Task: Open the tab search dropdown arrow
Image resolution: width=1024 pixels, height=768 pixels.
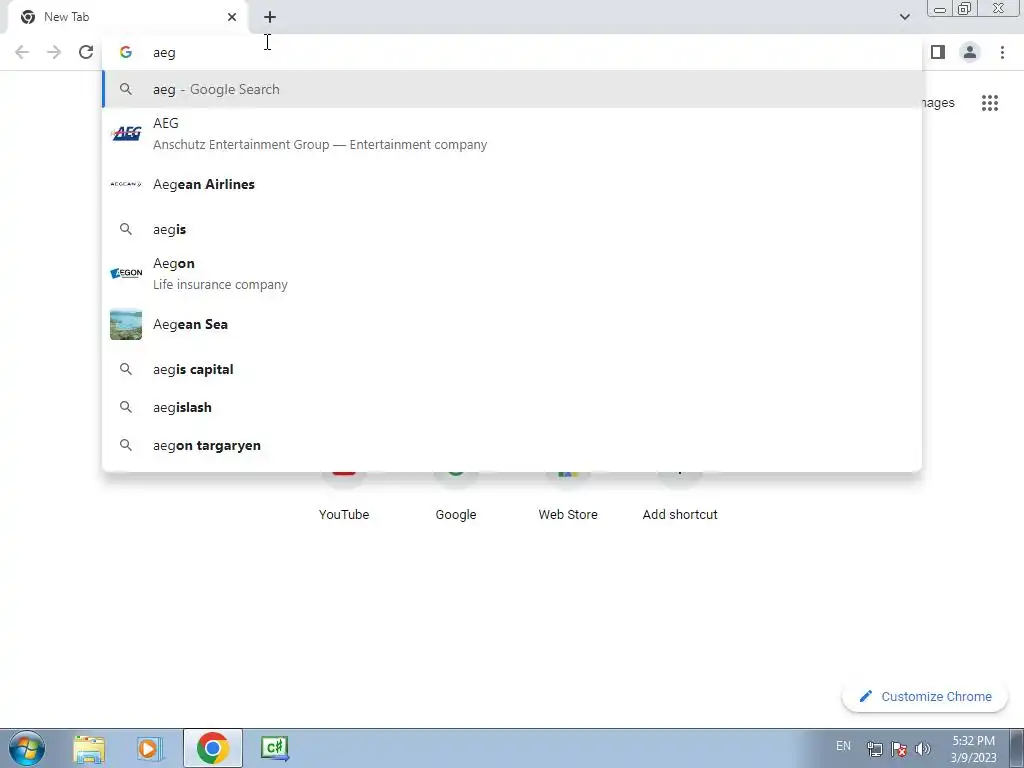Action: 904,17
